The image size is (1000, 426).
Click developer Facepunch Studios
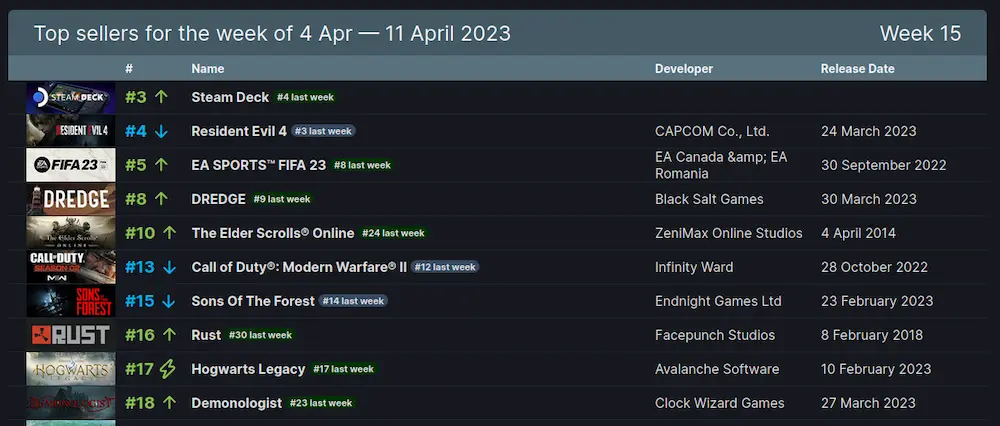point(715,335)
